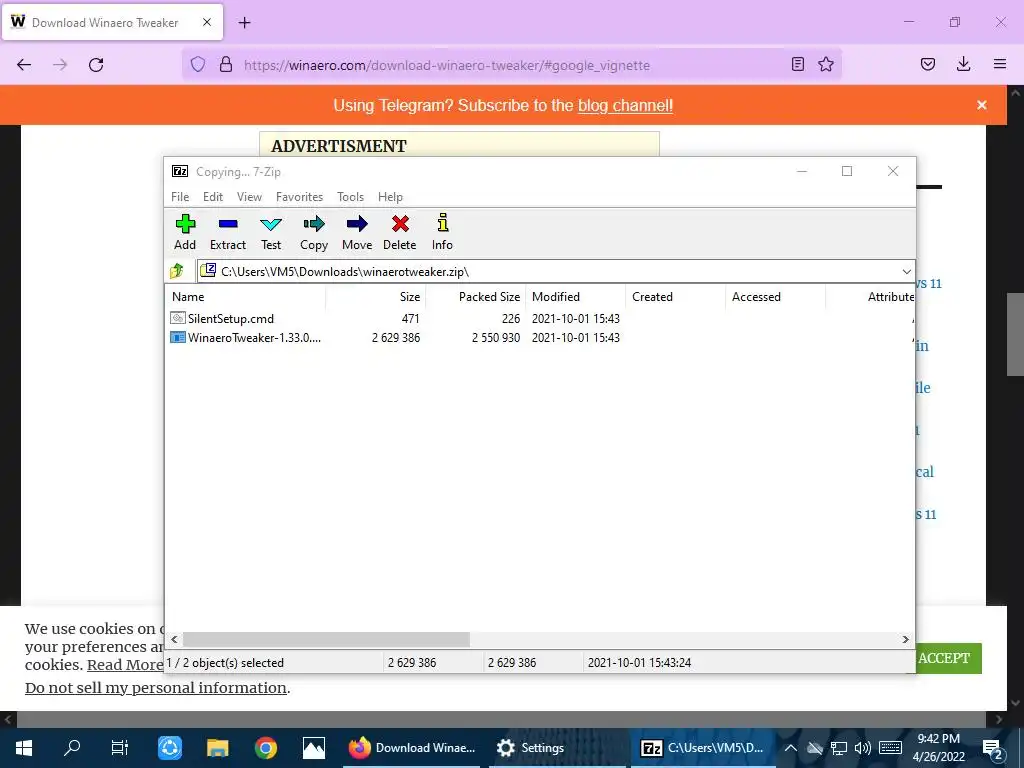Sort by the Accessed column header
1024x768 pixels.
click(775, 296)
